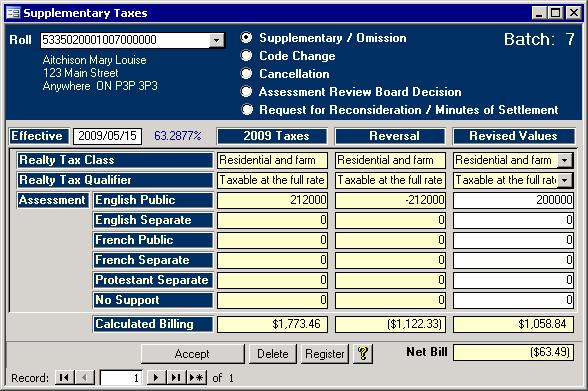Click Reversal Calculated Billing ($1,122.33)
Image resolution: width=588 pixels, height=391 pixels.
pyautogui.click(x=390, y=324)
